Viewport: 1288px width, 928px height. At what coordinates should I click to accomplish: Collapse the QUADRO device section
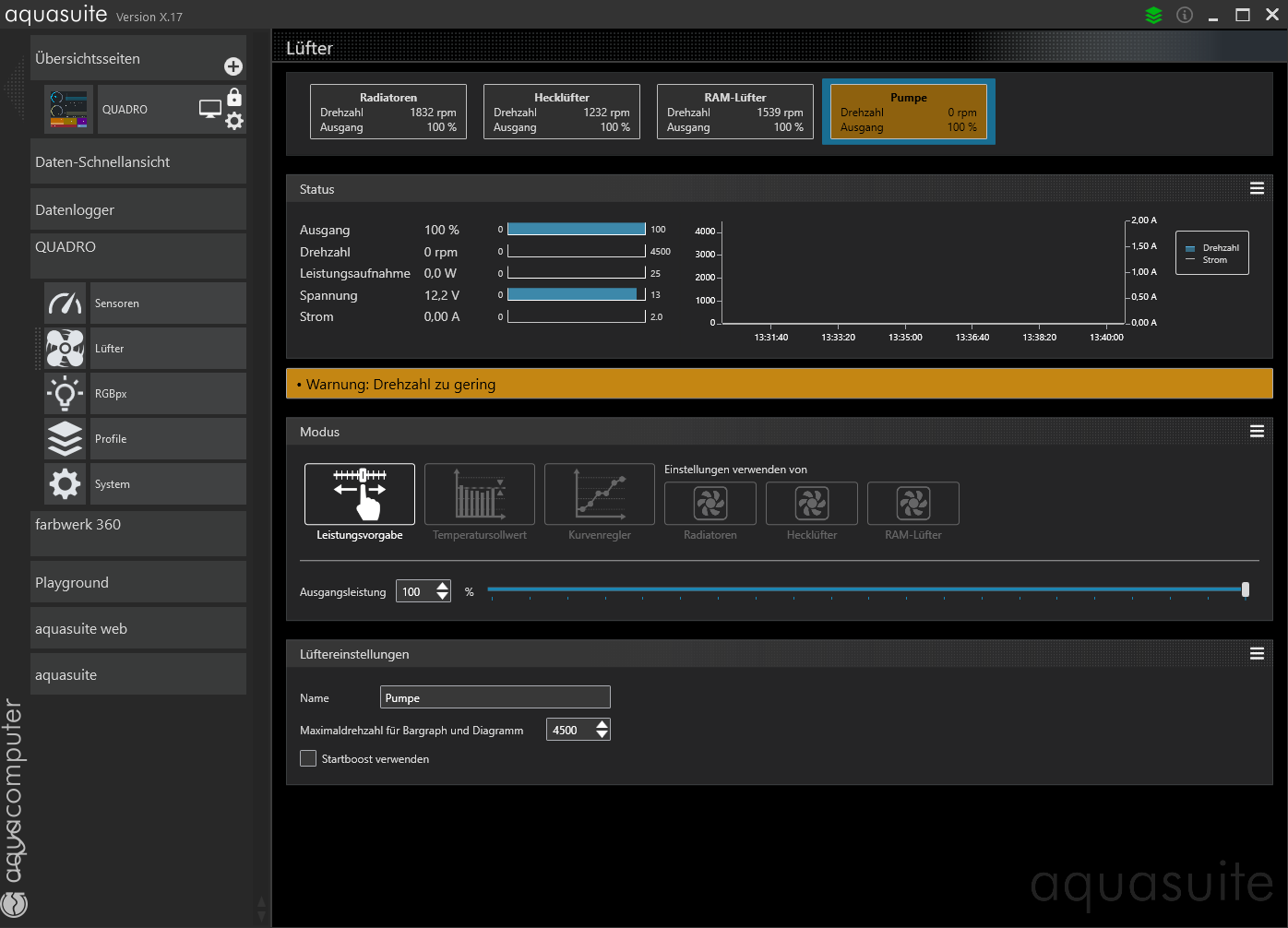(x=138, y=256)
